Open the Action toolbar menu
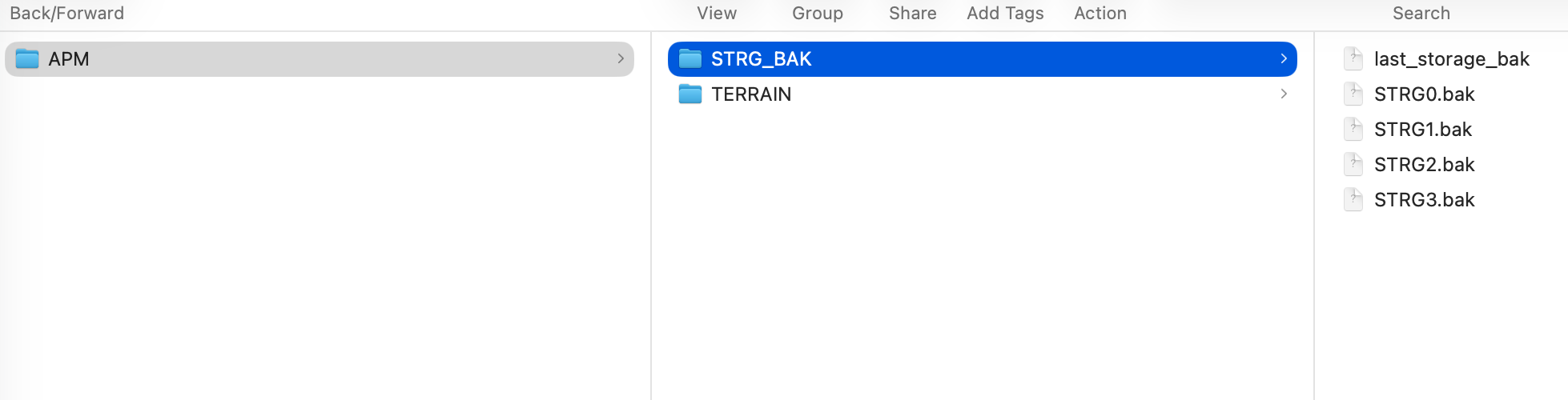 1100,14
